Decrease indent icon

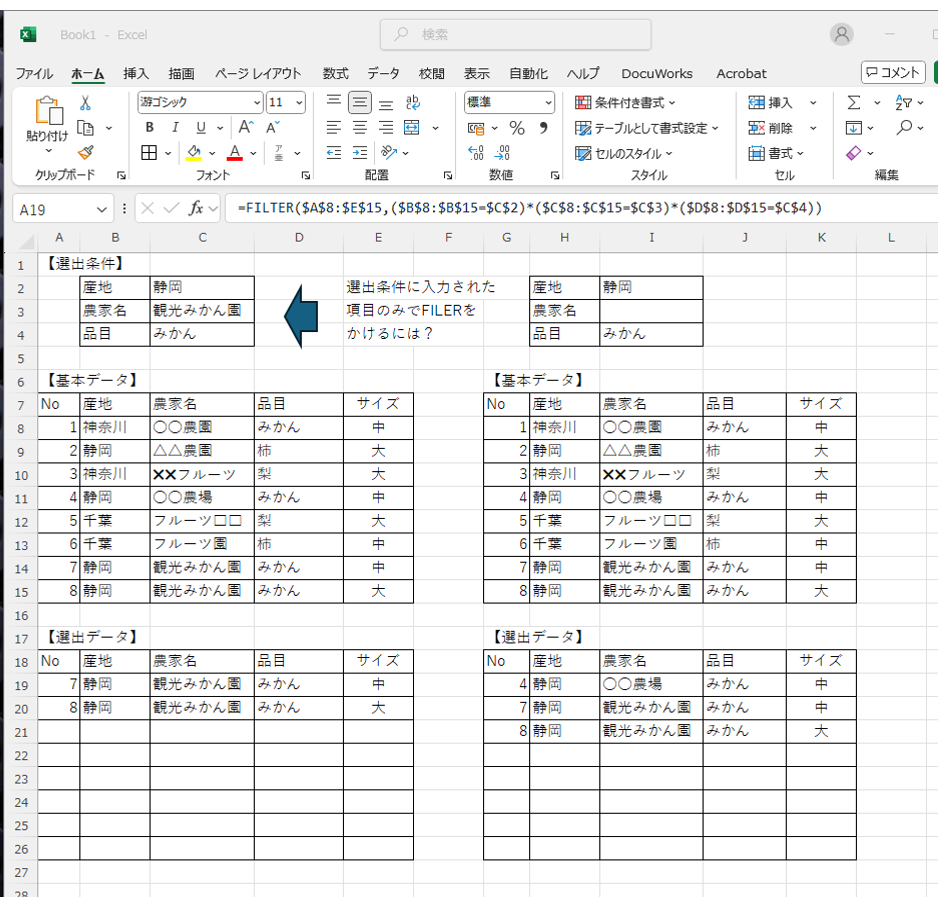tap(334, 153)
